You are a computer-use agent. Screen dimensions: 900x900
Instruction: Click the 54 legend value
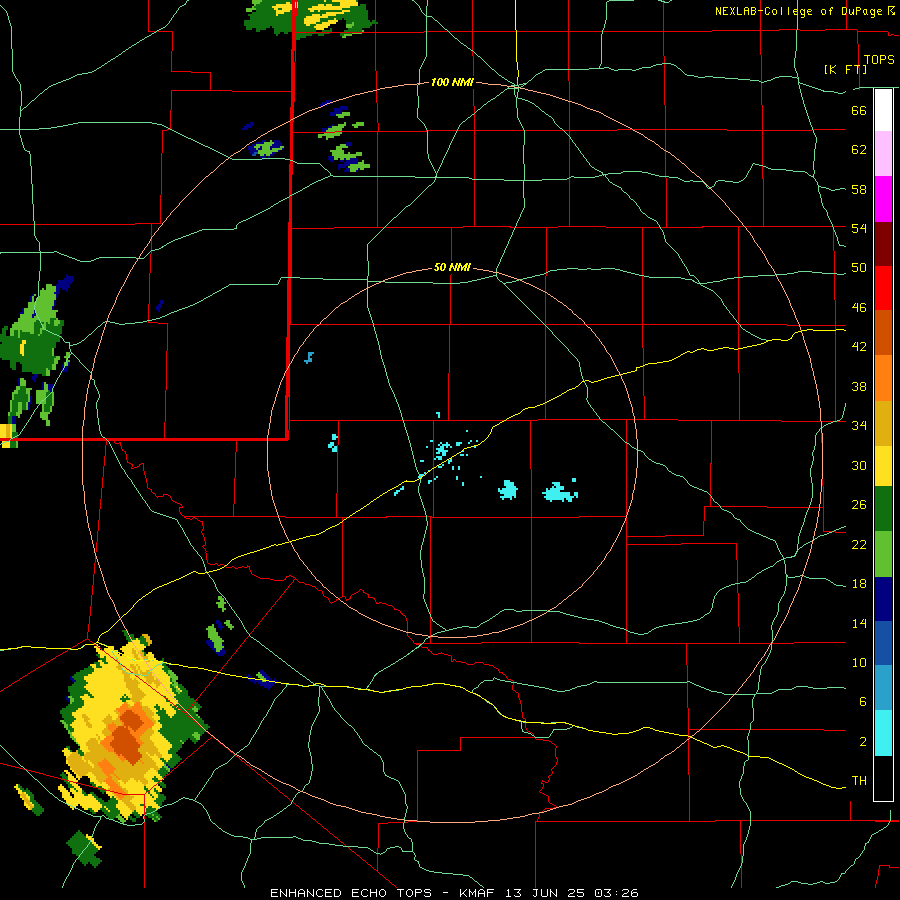tap(859, 228)
